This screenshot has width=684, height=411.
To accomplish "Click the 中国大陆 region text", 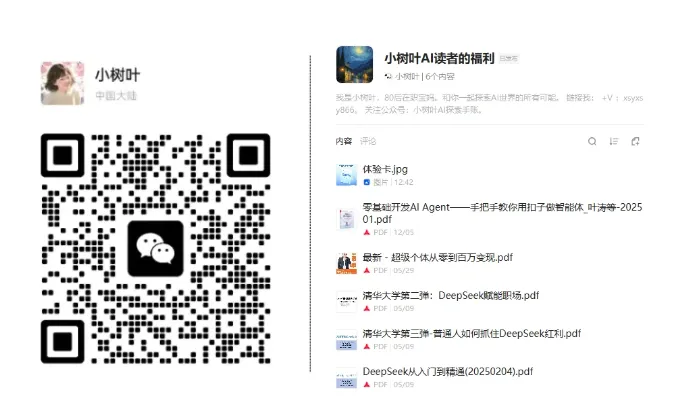I will point(116,96).
